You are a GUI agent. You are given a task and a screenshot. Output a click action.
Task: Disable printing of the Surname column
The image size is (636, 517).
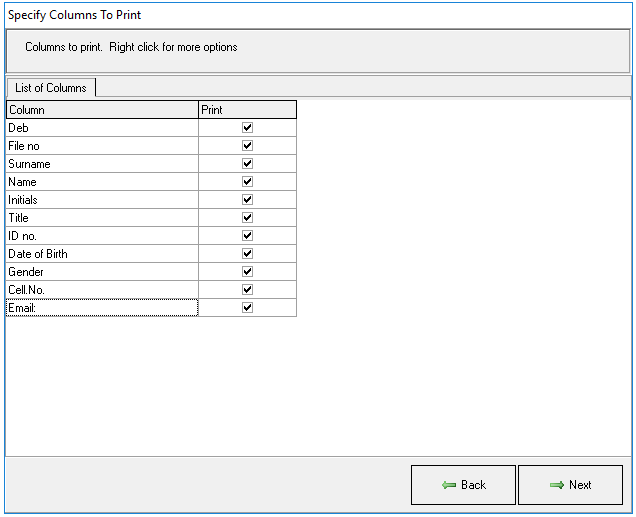[x=247, y=163]
